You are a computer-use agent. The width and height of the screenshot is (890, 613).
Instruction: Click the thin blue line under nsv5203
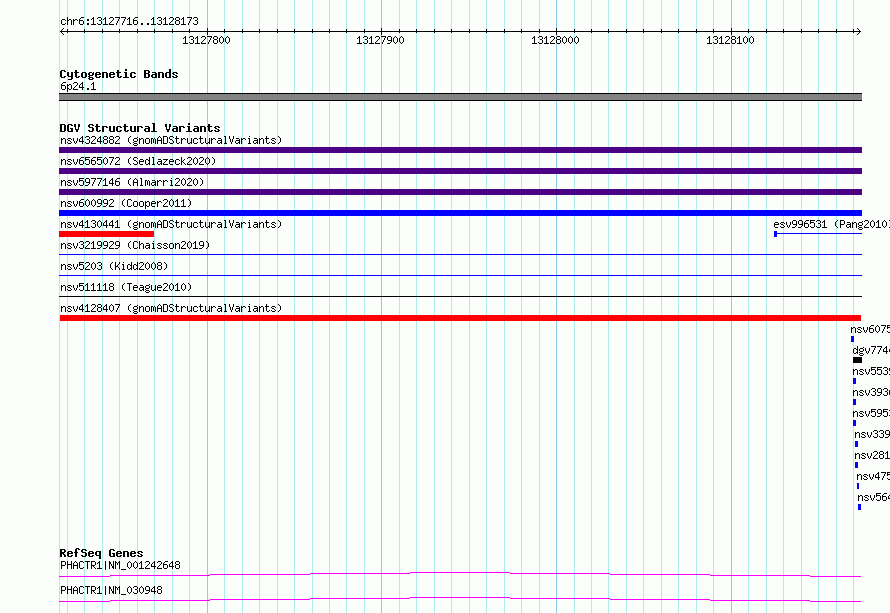point(460,276)
